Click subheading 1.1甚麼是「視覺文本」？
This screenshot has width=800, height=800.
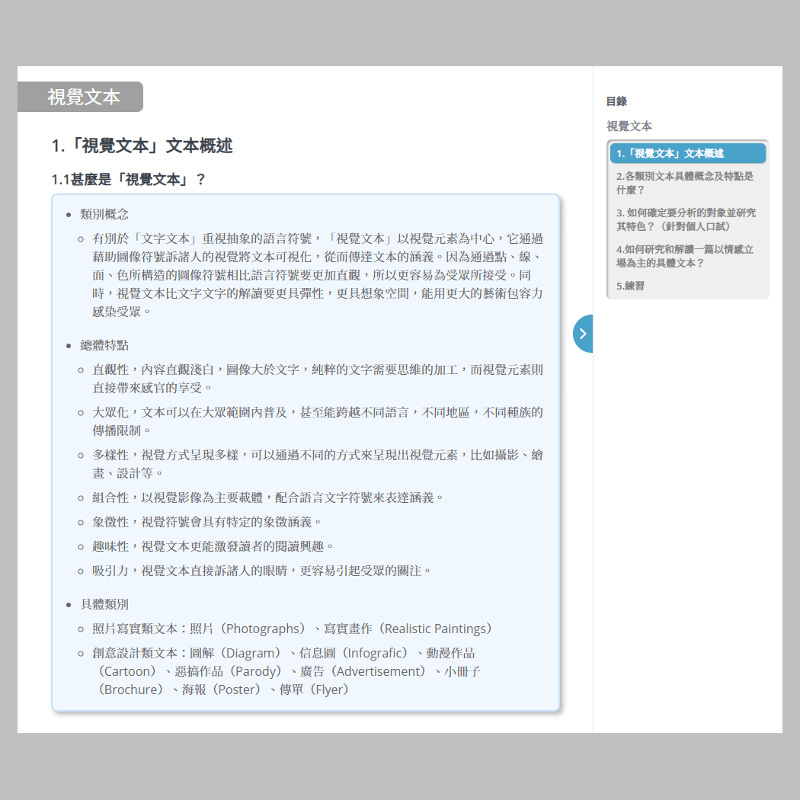point(128,180)
